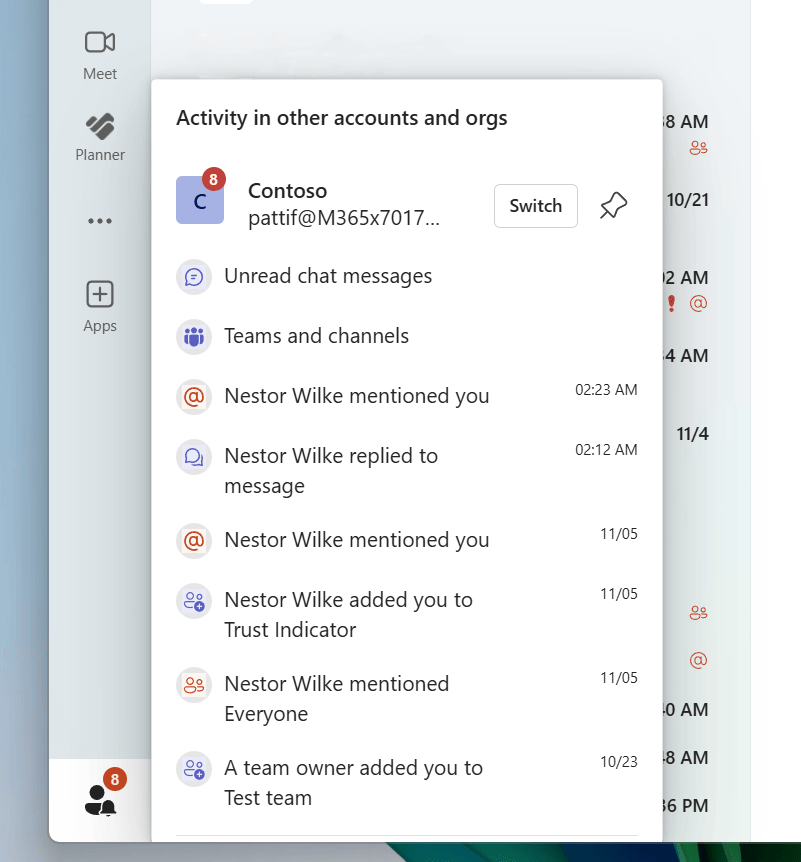Click the Switch button for Contoso

pos(535,205)
